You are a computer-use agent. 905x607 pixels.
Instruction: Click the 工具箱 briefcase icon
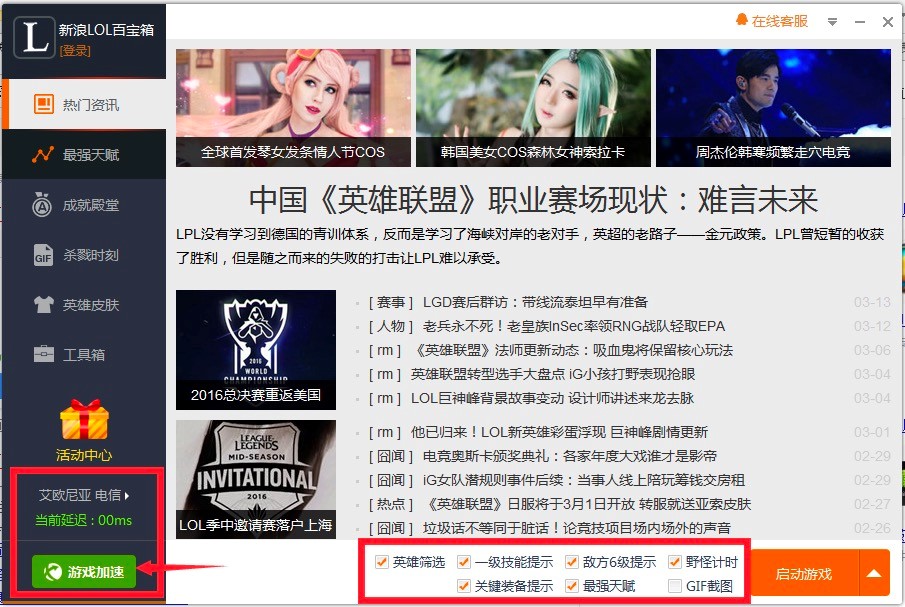[x=44, y=354]
